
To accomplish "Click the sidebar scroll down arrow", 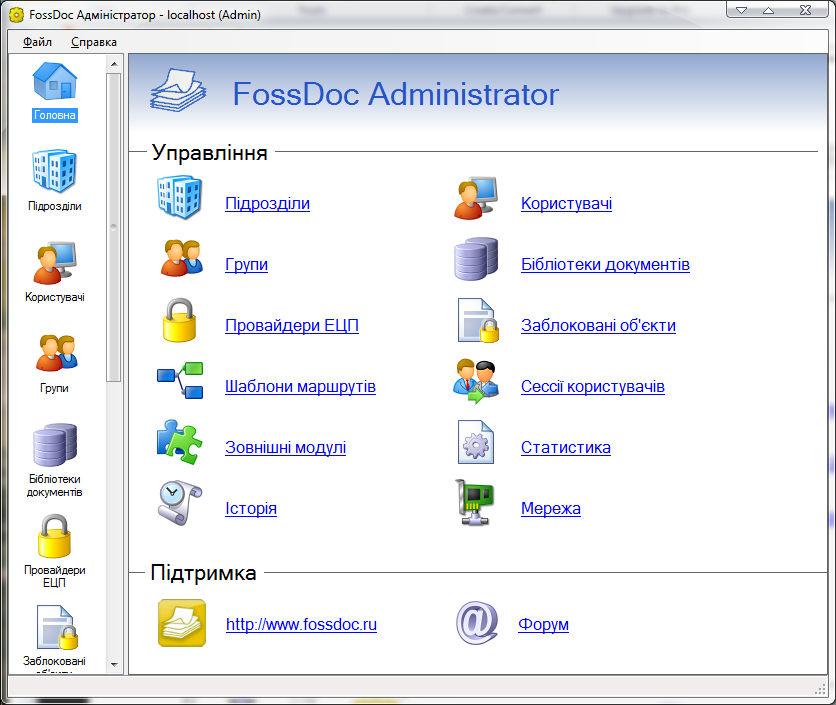I will 114,664.
